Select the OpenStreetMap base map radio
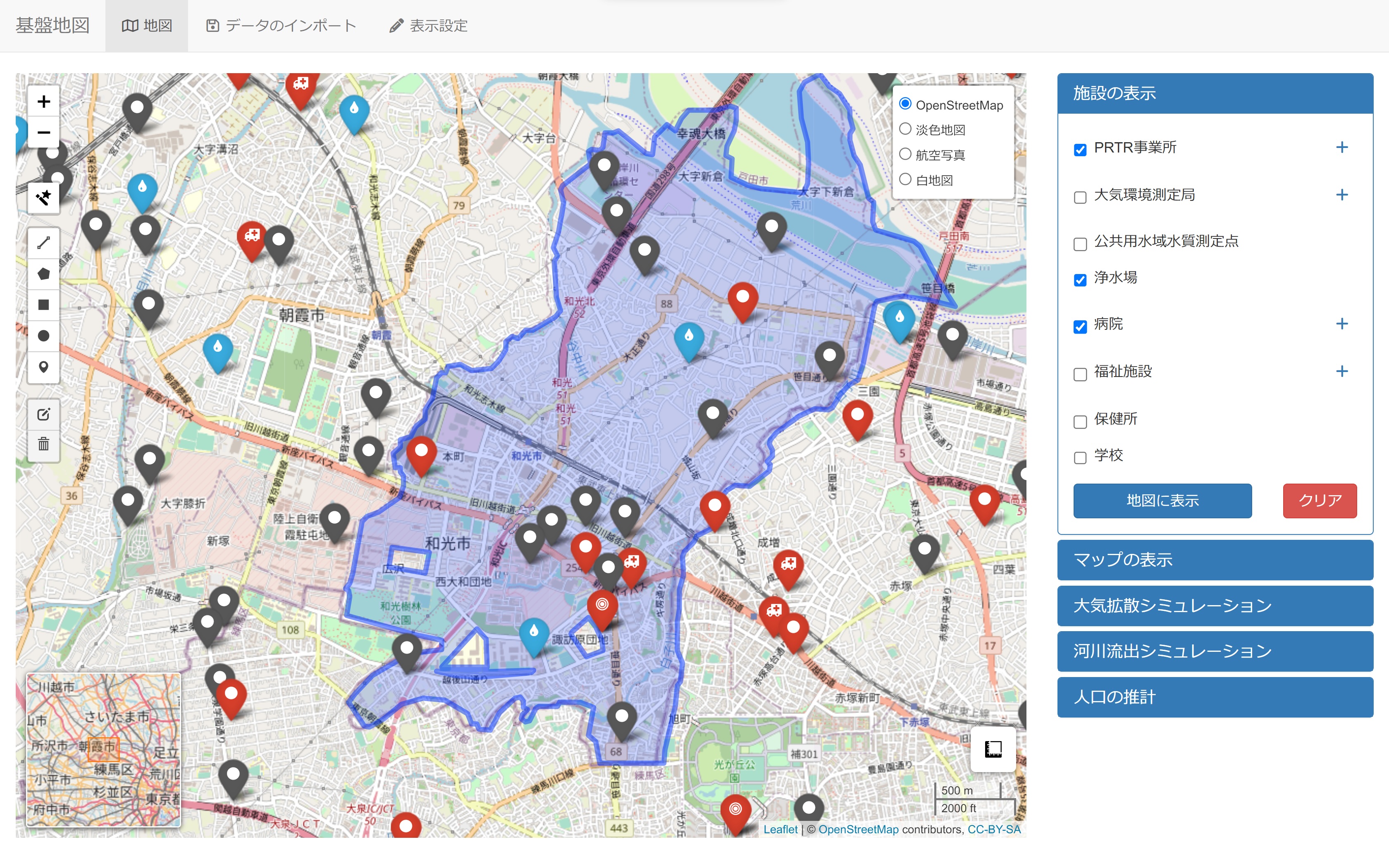The image size is (1389, 868). (x=905, y=104)
